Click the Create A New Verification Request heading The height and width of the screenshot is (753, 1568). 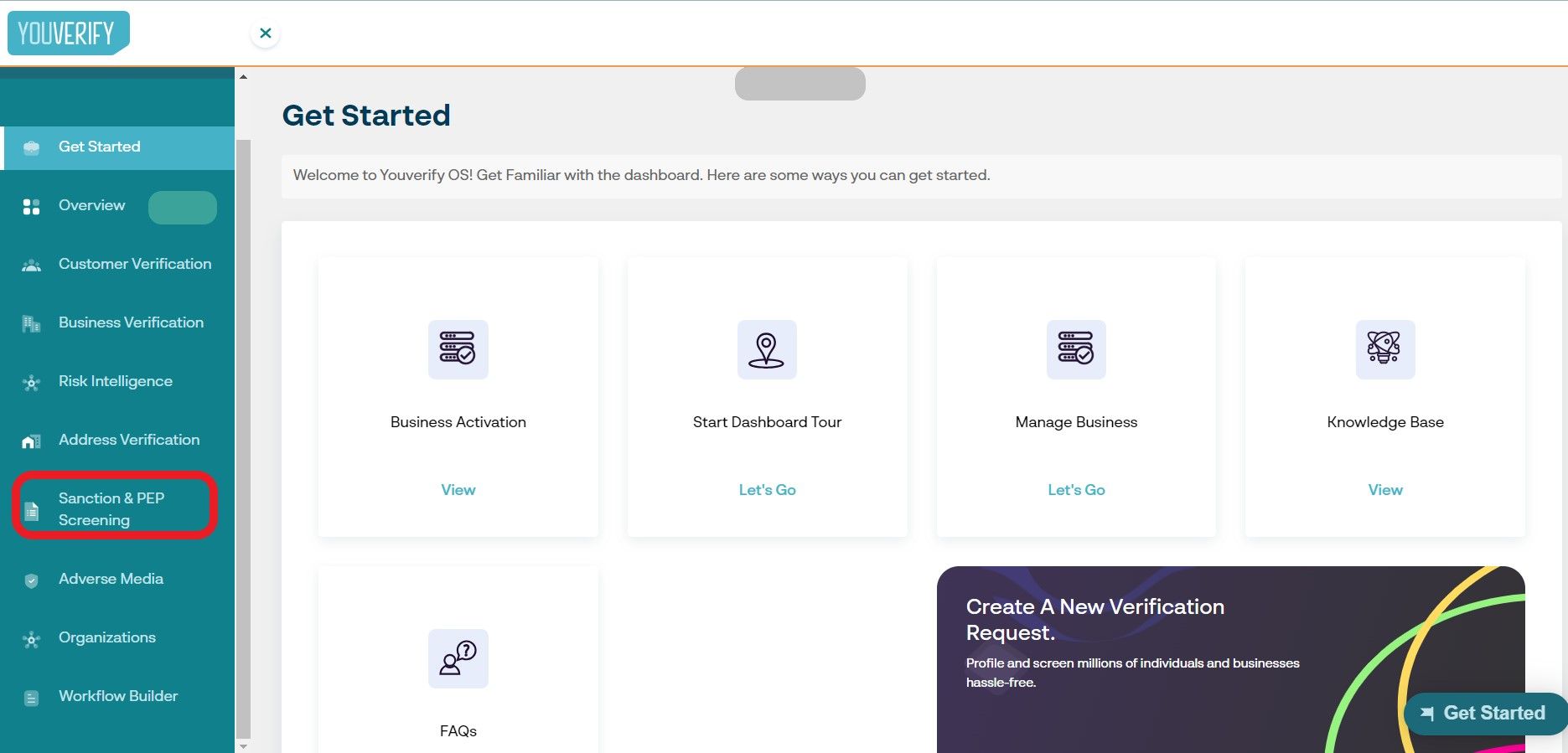pos(1095,619)
